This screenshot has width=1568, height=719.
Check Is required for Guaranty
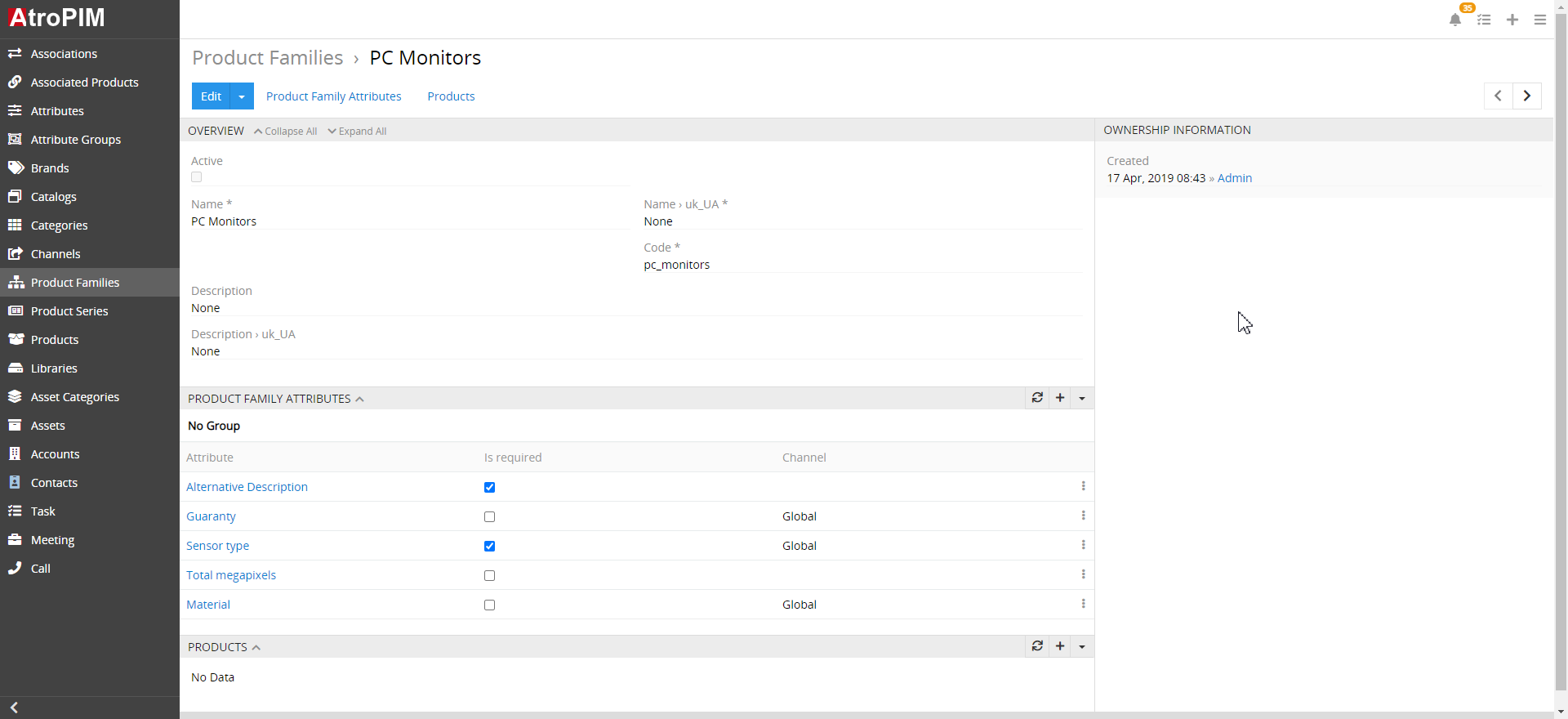pos(489,516)
